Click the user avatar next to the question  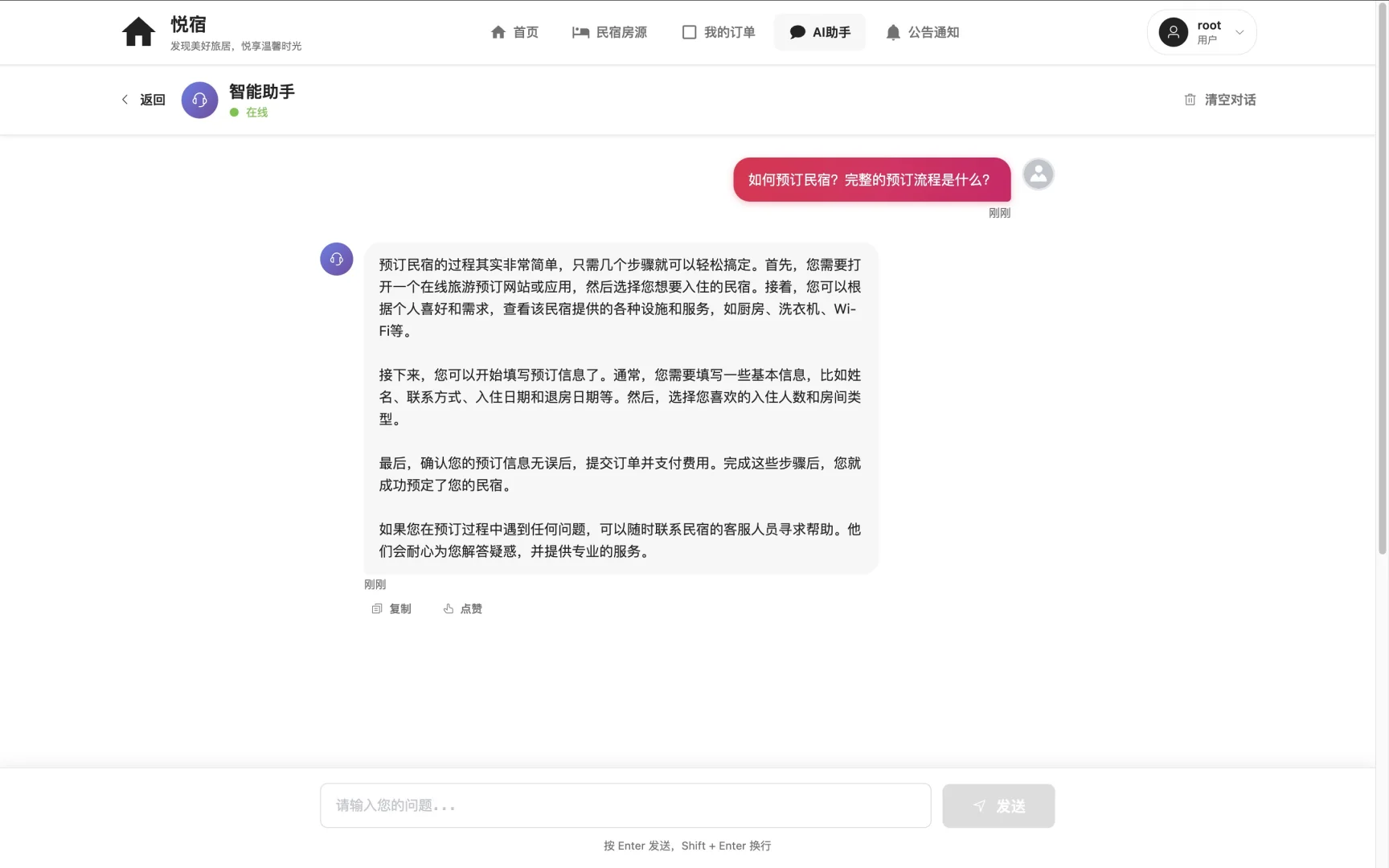tap(1037, 174)
